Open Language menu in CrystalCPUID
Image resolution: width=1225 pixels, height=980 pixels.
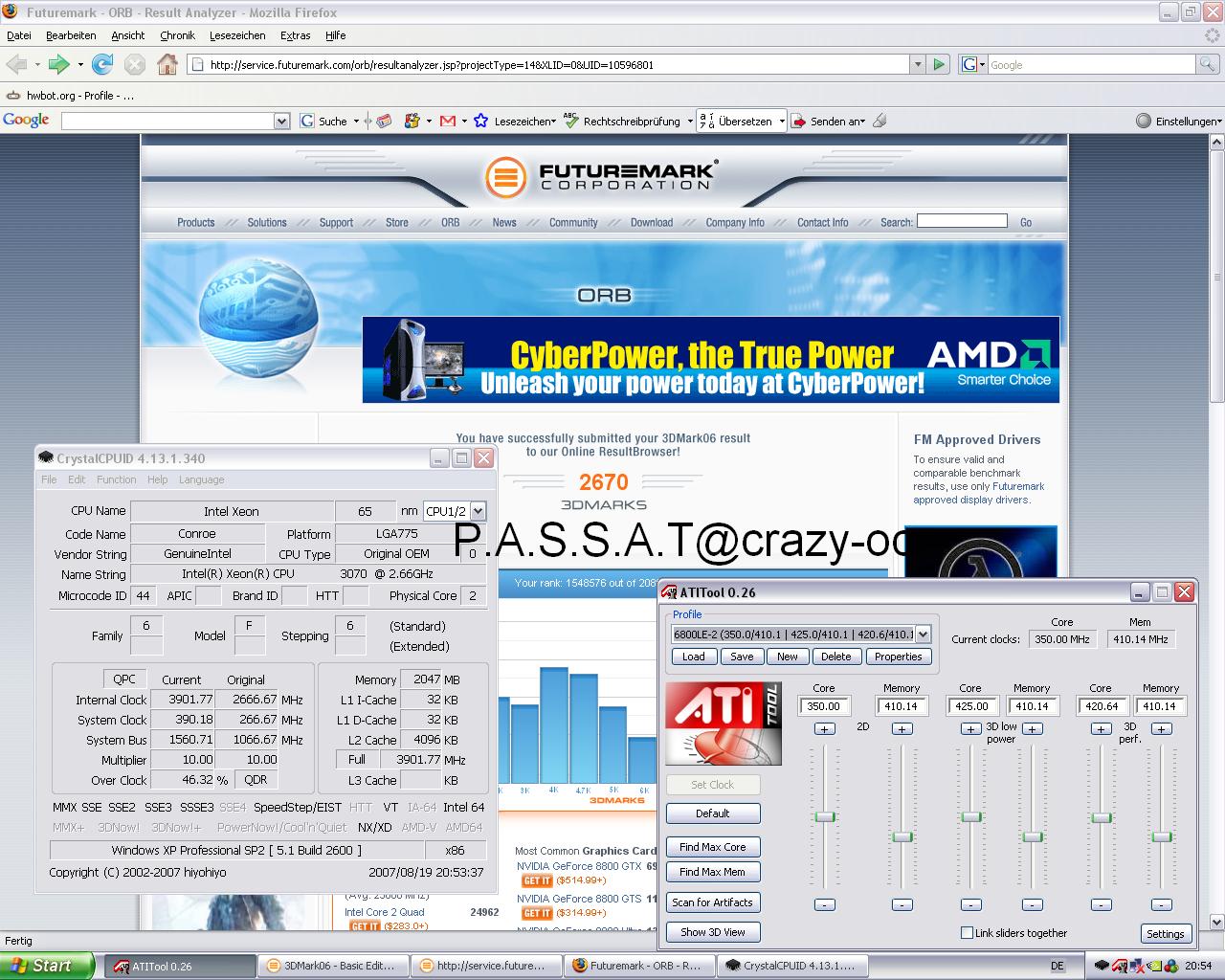(201, 479)
